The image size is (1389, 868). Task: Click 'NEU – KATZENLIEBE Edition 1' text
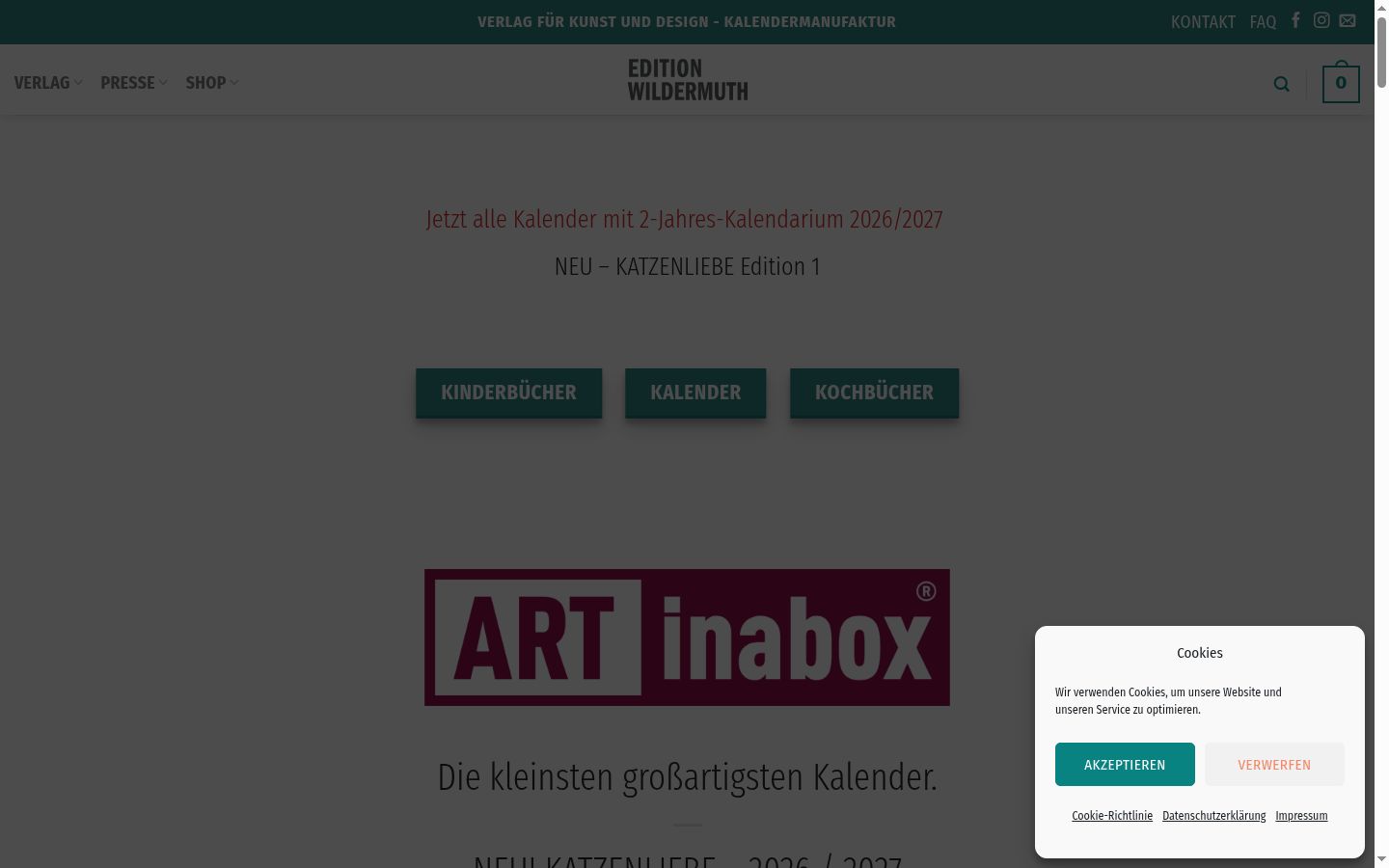(687, 267)
